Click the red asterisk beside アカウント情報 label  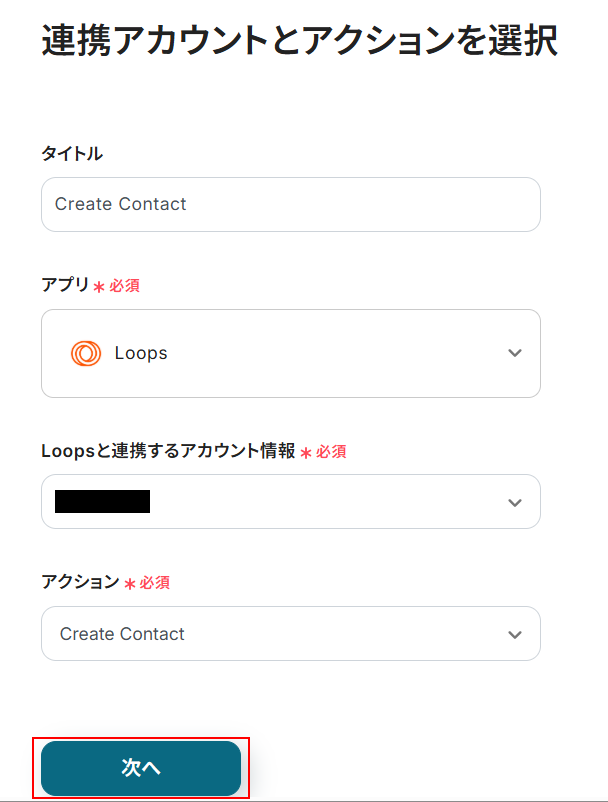(306, 453)
